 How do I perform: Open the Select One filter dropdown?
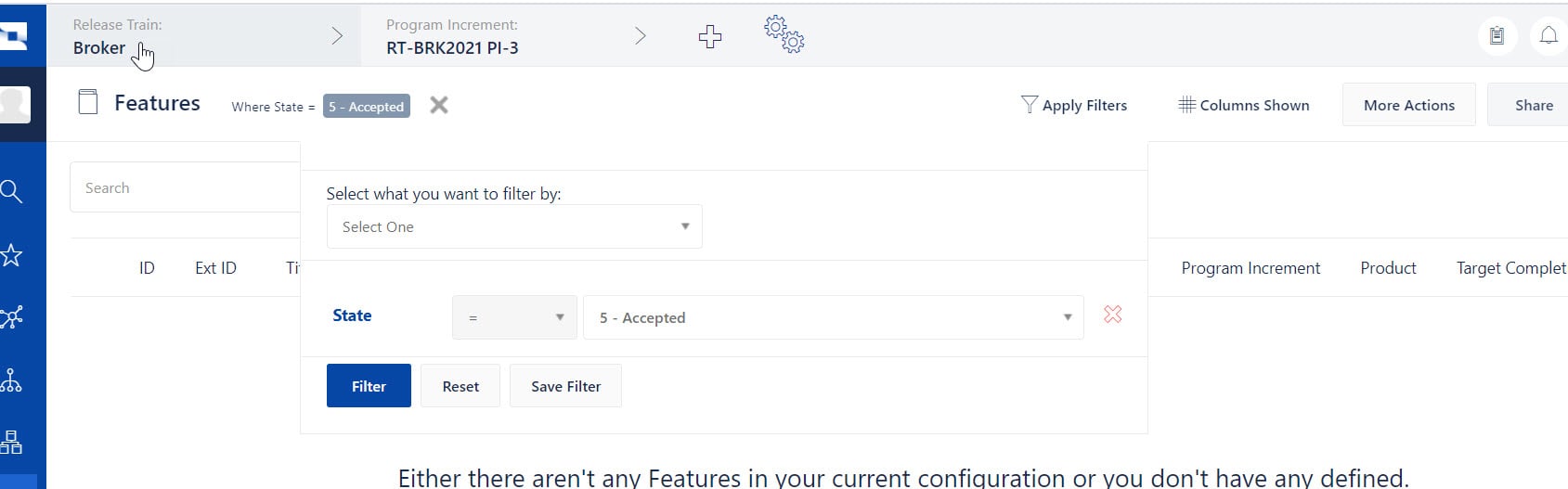click(514, 226)
